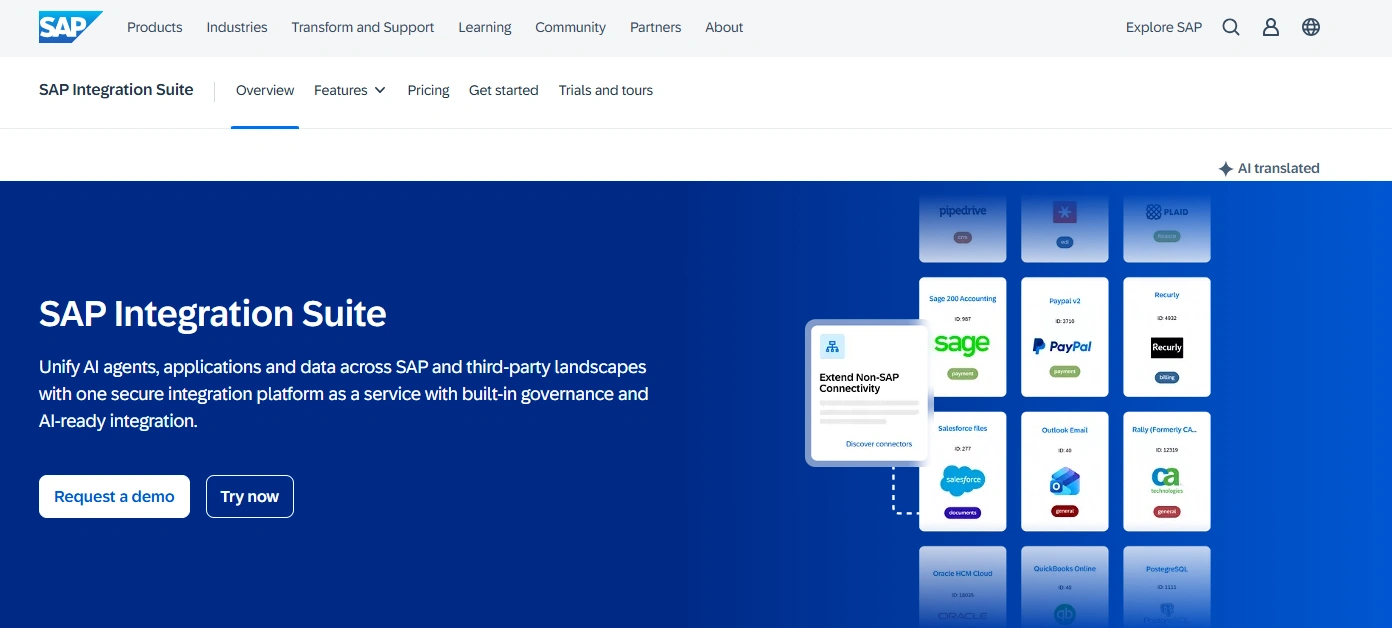Open the About menu

pyautogui.click(x=724, y=27)
